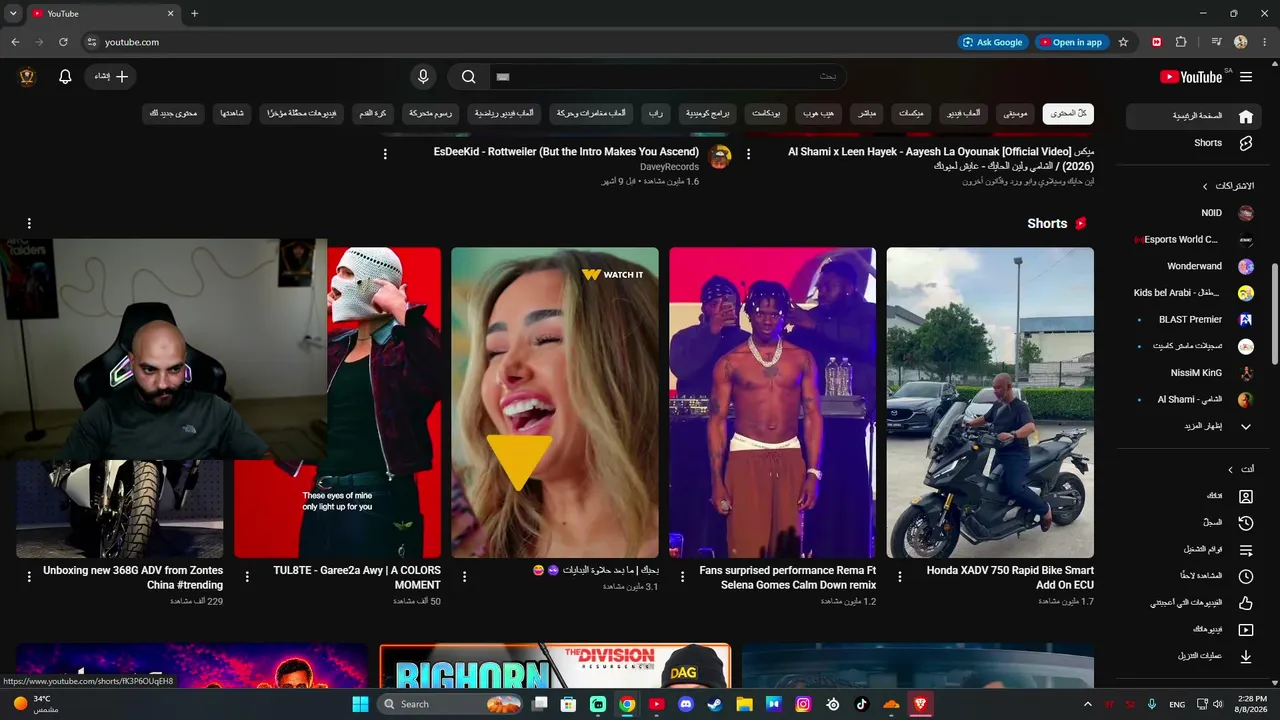The width and height of the screenshot is (1280, 720).
Task: Open more actions for the EsDeeKid Rottweiler video
Action: 385,154
